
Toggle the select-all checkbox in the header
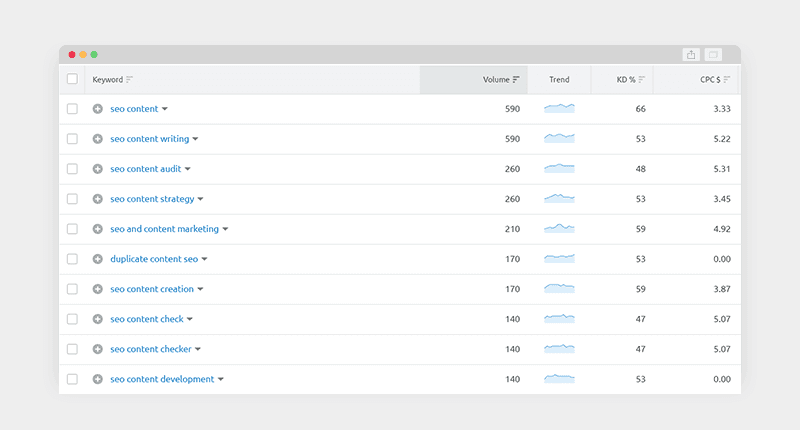(x=72, y=79)
